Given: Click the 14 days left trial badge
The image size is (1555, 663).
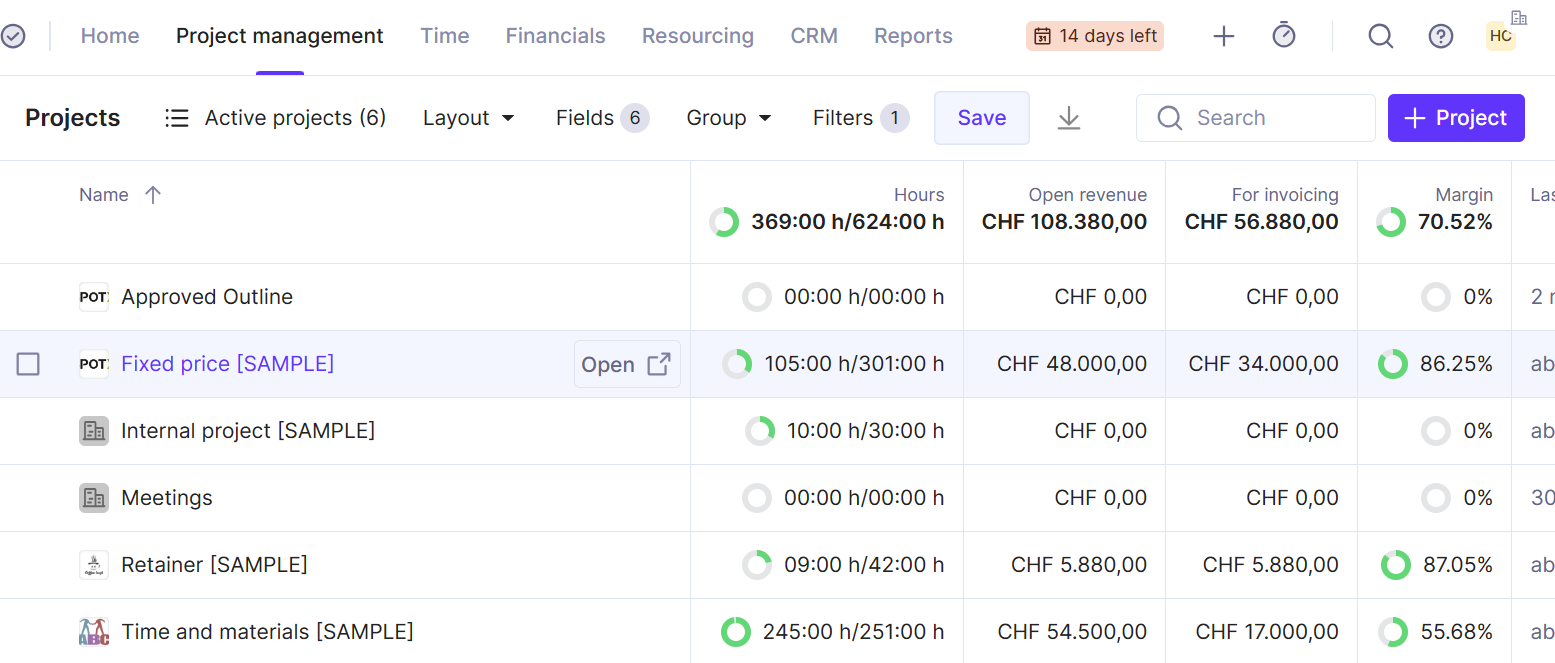Looking at the screenshot, I should [x=1095, y=36].
